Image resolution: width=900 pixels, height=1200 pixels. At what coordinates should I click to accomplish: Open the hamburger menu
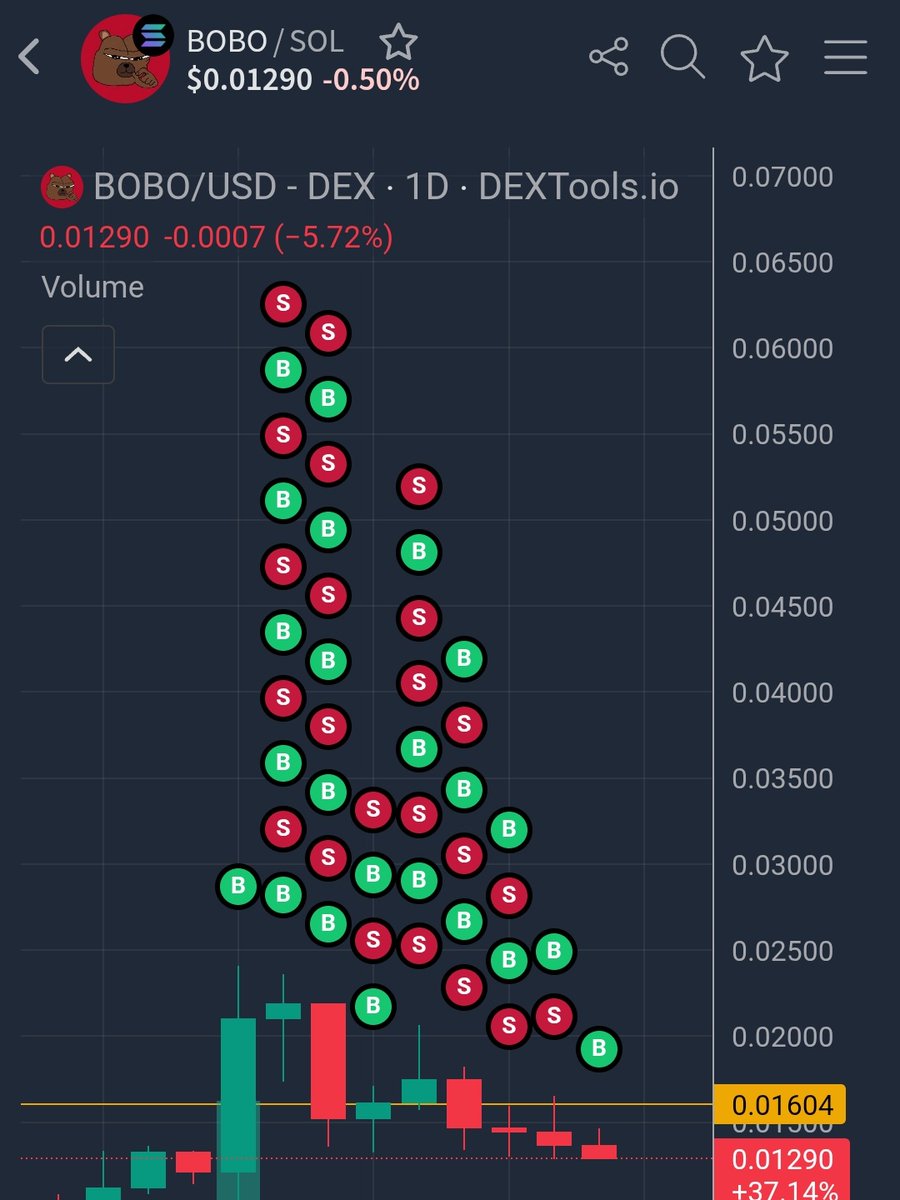tap(845, 57)
